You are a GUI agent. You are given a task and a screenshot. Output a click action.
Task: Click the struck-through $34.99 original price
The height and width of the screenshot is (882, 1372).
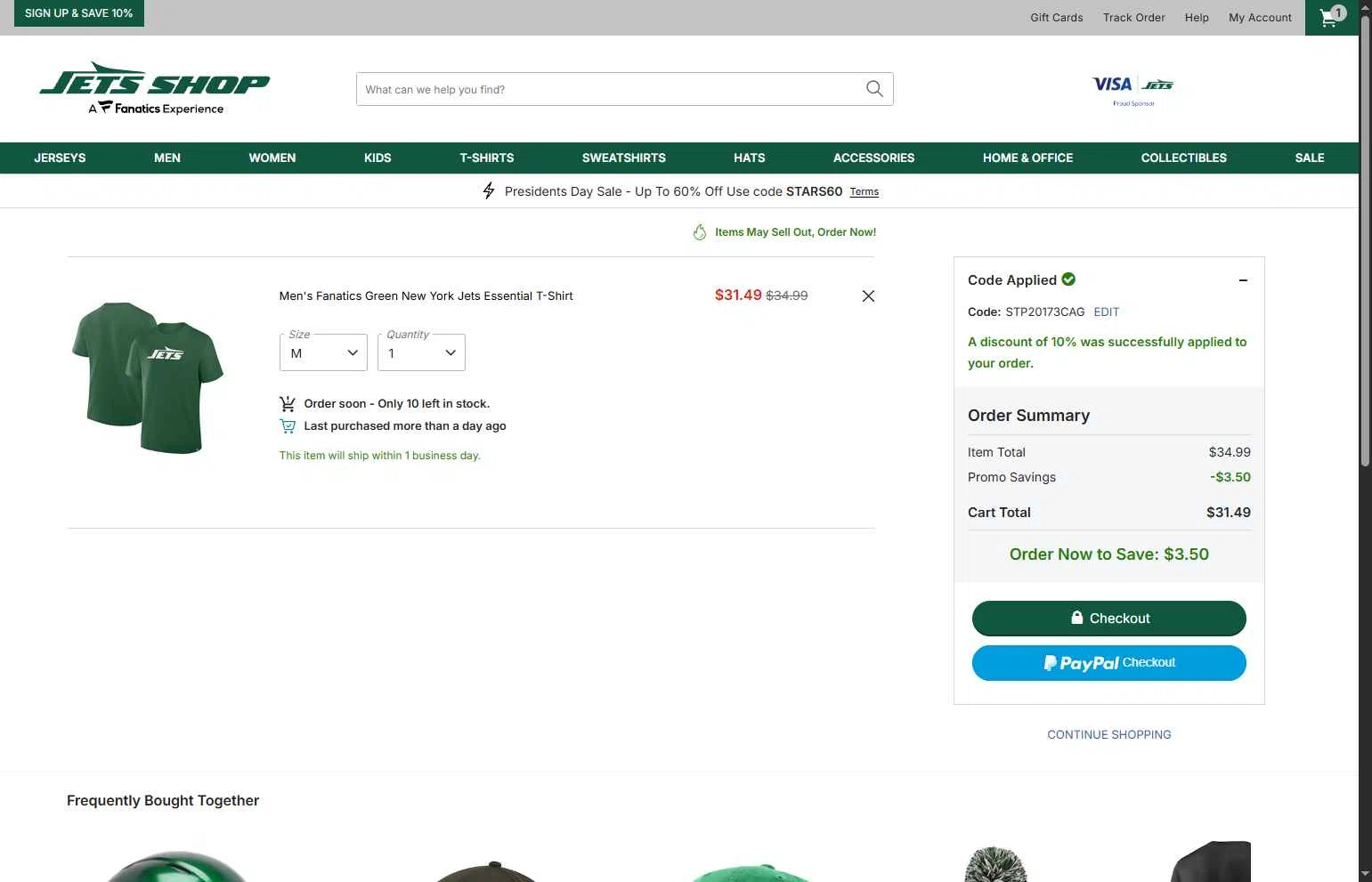tap(787, 295)
